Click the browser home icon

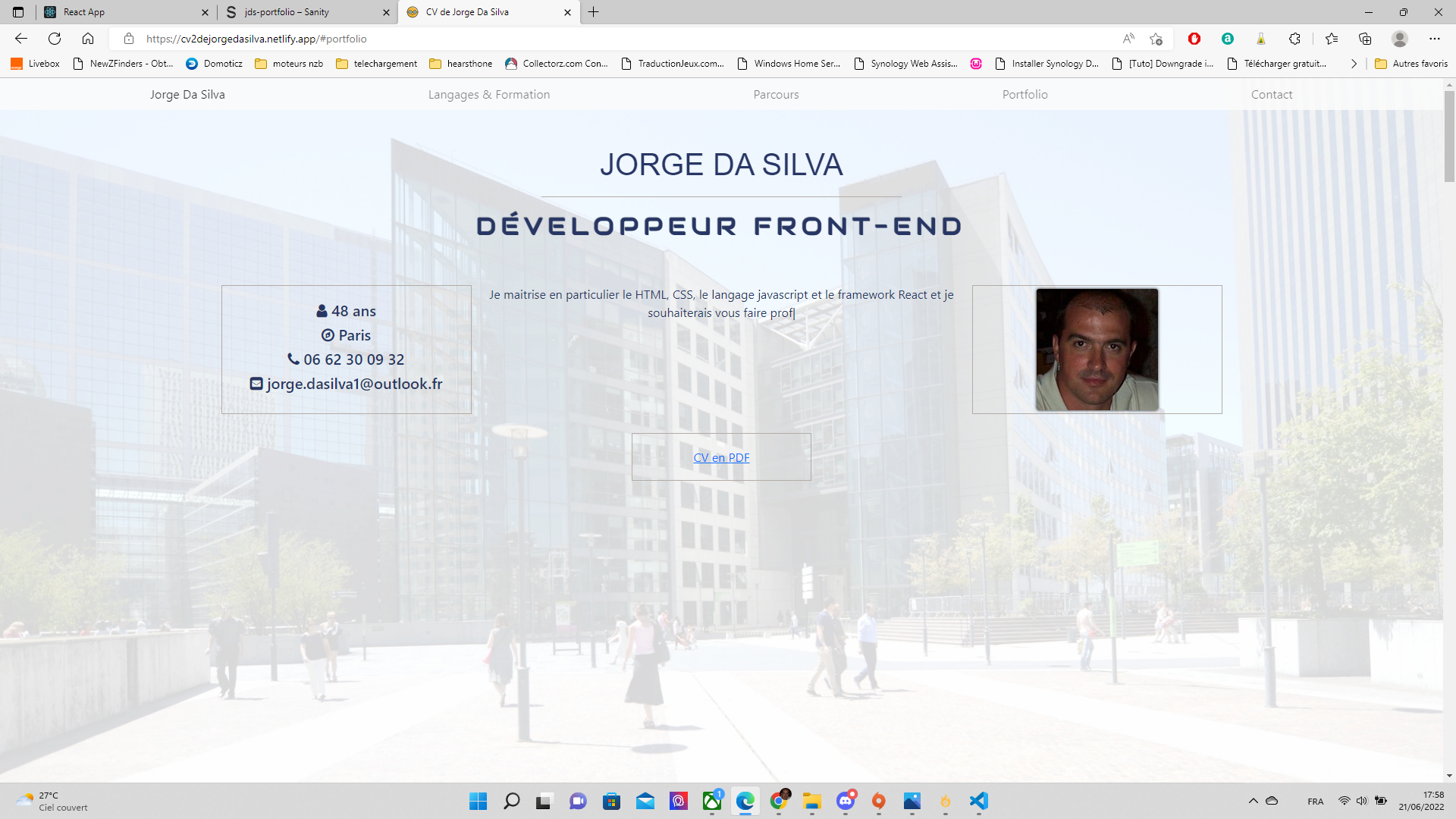coord(88,39)
